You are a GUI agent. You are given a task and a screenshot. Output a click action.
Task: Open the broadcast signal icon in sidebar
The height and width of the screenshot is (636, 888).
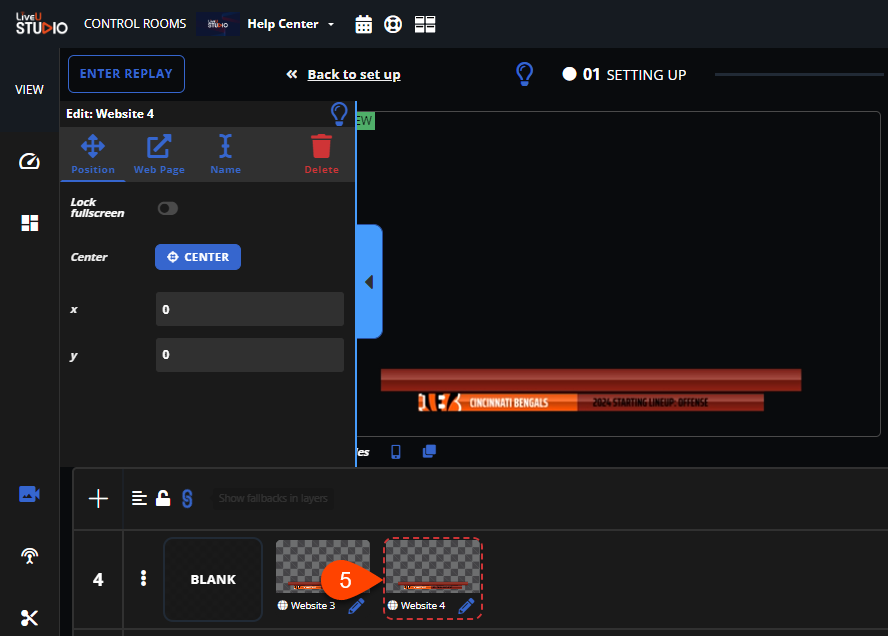pos(29,556)
